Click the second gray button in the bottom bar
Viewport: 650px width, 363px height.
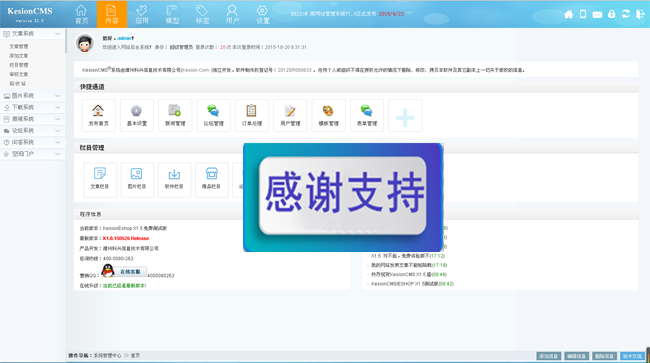click(576, 356)
